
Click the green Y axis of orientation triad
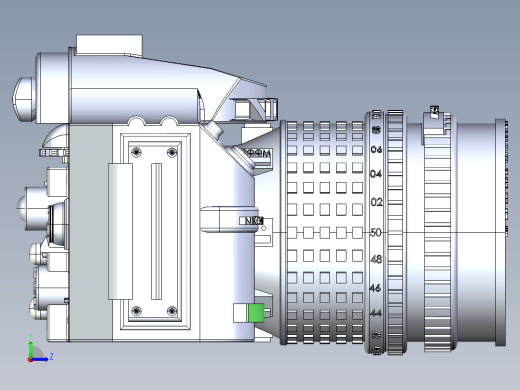pos(30,349)
